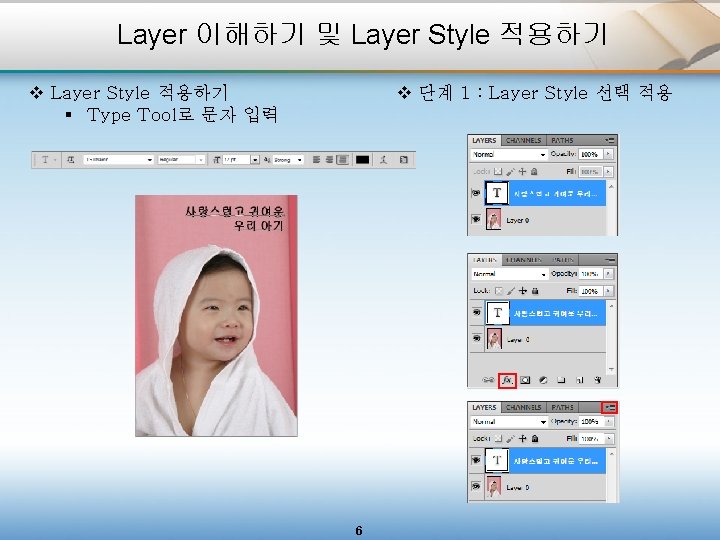Hide the text layer in top Layers panel
The height and width of the screenshot is (540, 720).
tap(476, 193)
